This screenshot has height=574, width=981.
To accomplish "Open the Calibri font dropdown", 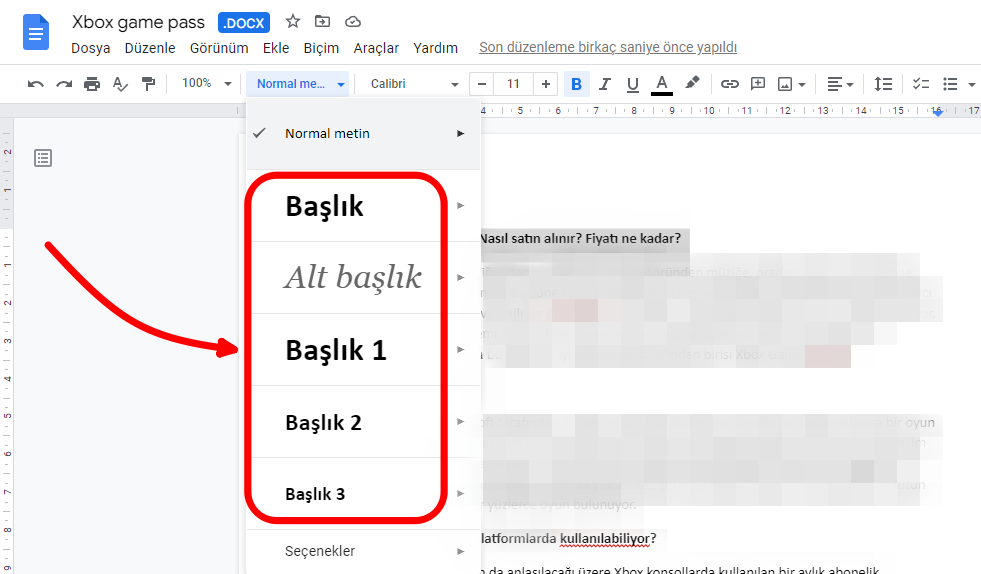I will (414, 84).
